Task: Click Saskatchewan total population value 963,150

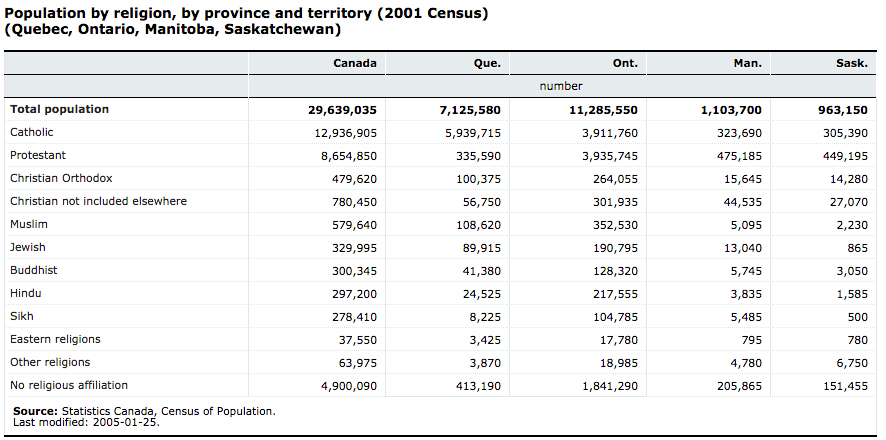Action: [x=844, y=110]
